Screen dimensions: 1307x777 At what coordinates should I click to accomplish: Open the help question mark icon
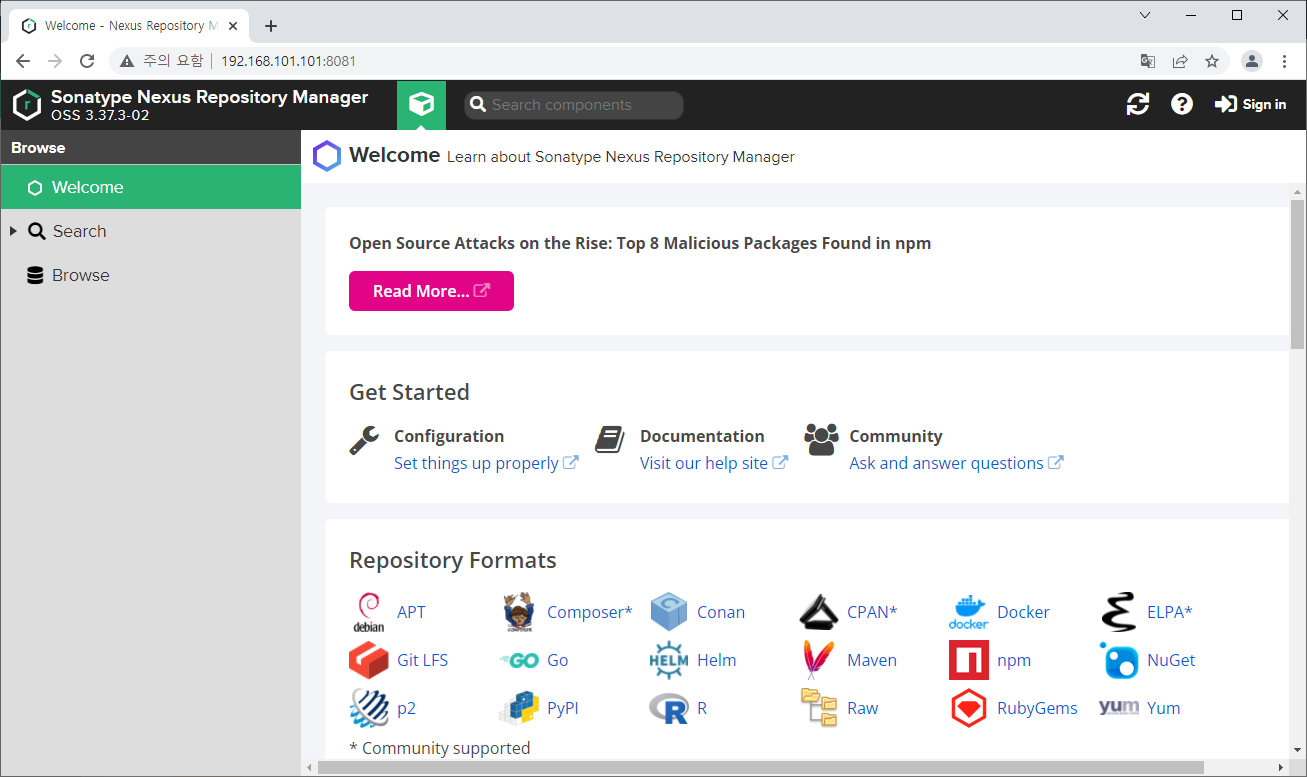coord(1182,104)
